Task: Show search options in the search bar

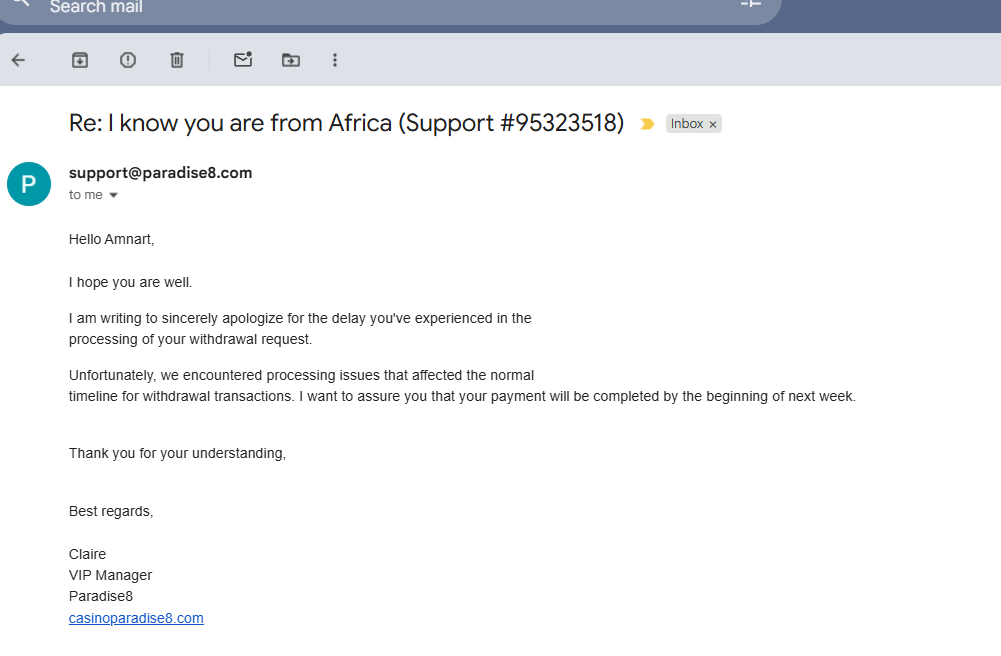Action: tap(751, 5)
